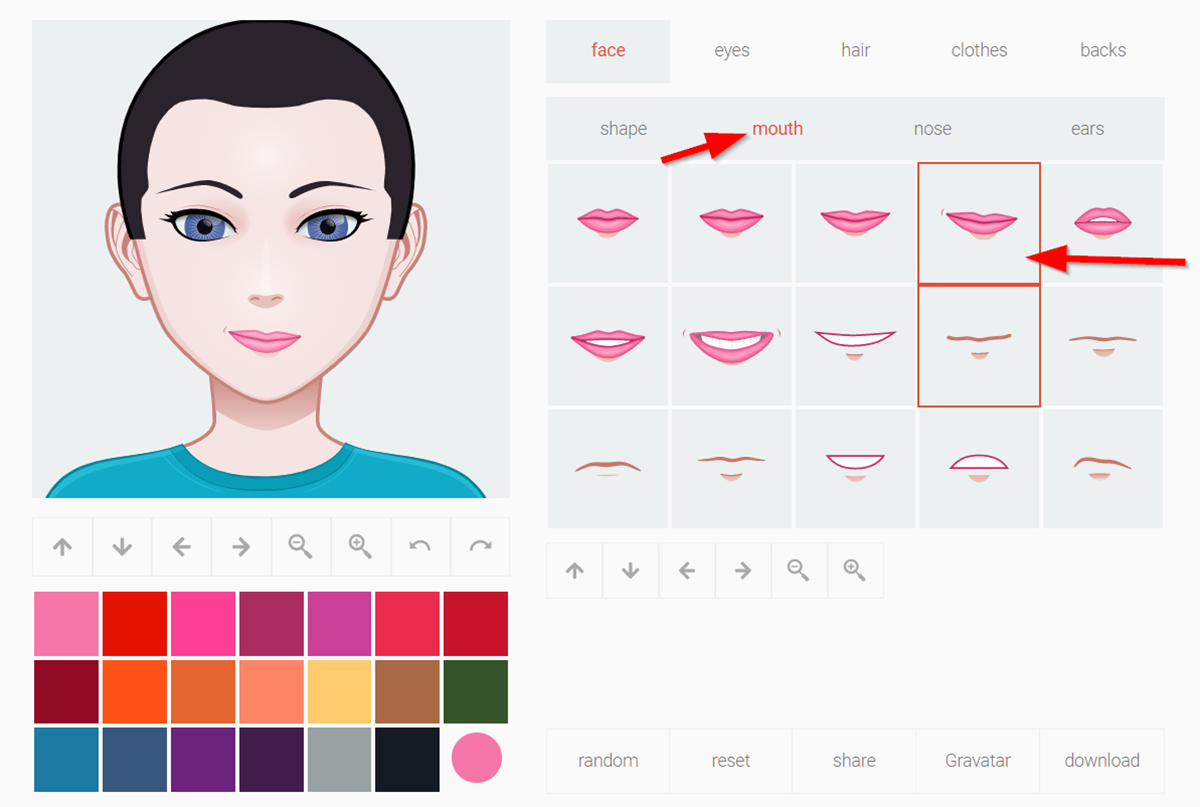Redo the avatar change

coord(480,546)
